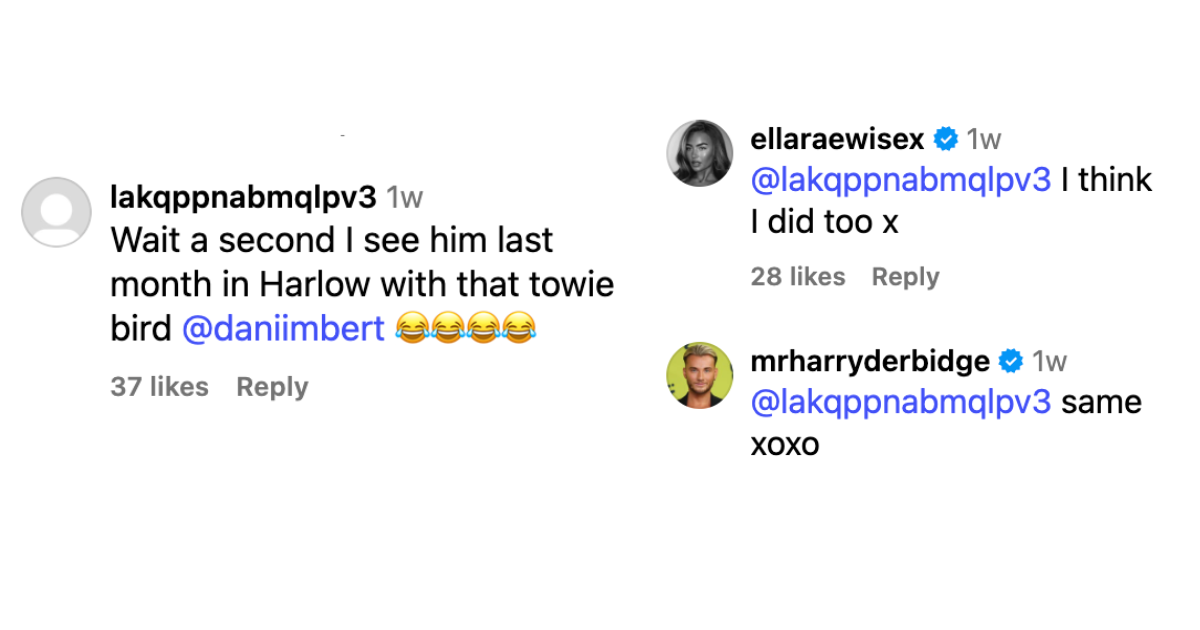Click verified badge next to mrharryderbidge
1200x630 pixels.
(1011, 361)
